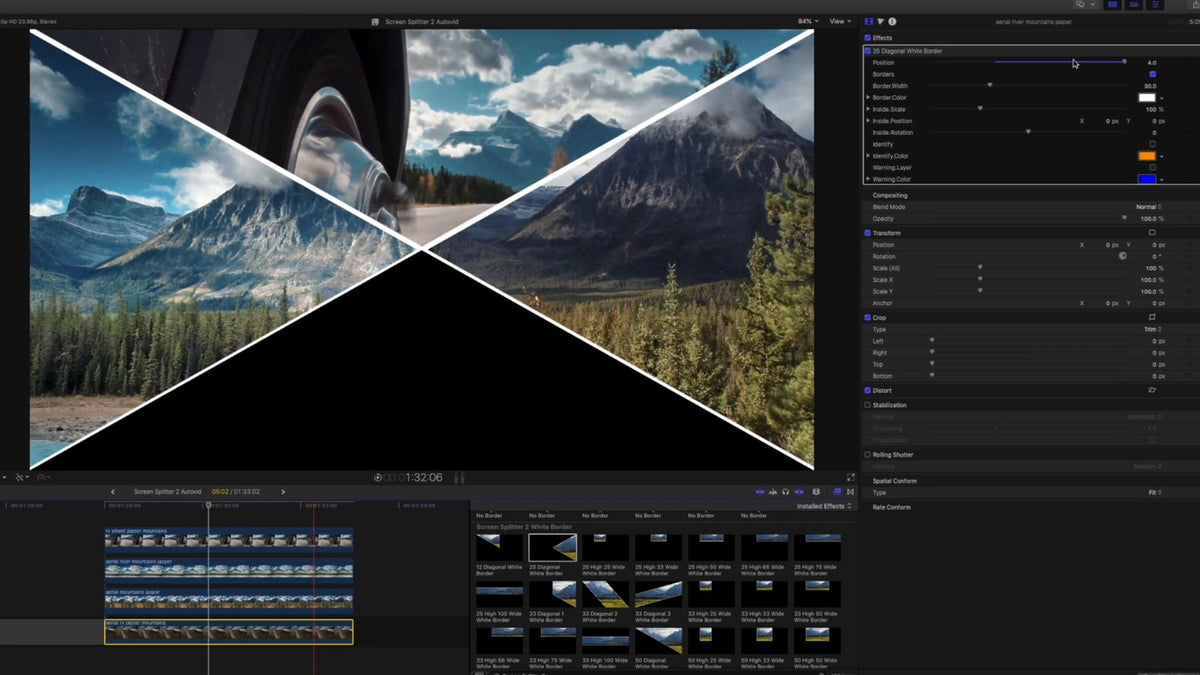Screen dimensions: 1200x675
Task: Expand the Inside.Position disclosure triangle
Action: point(868,121)
